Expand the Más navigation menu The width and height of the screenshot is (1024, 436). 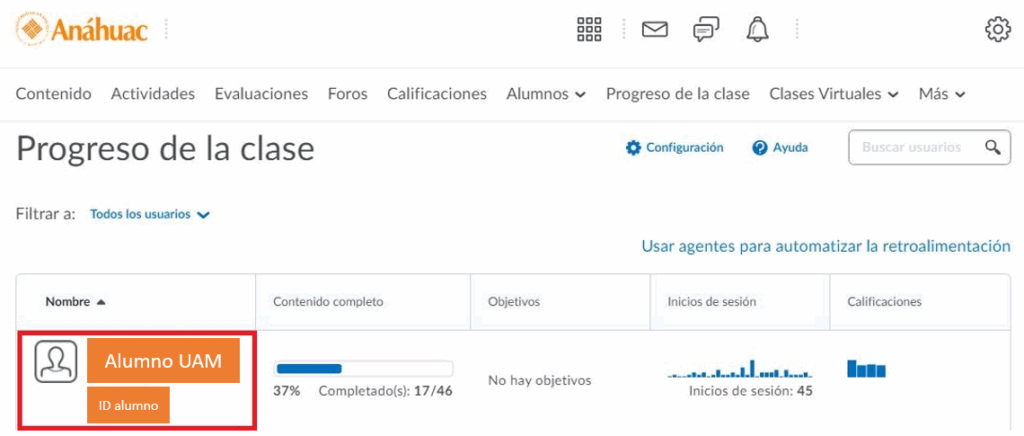[942, 94]
